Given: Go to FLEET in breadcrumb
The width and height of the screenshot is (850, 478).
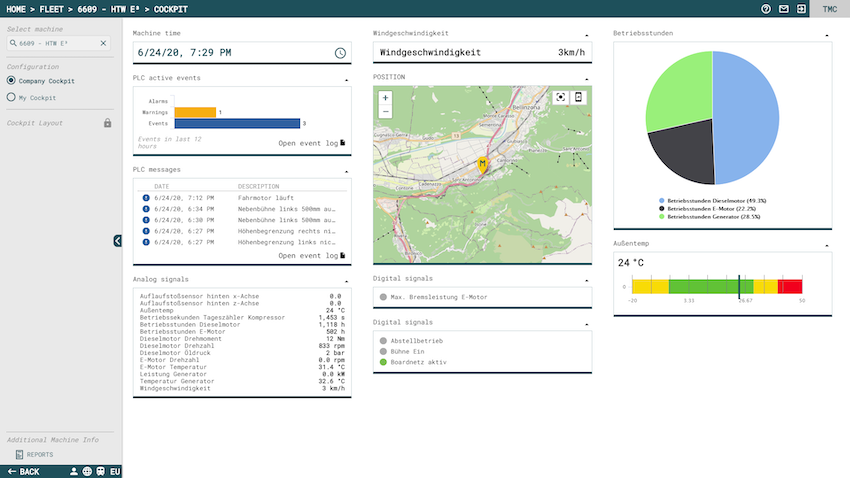Looking at the screenshot, I should tap(51, 9).
